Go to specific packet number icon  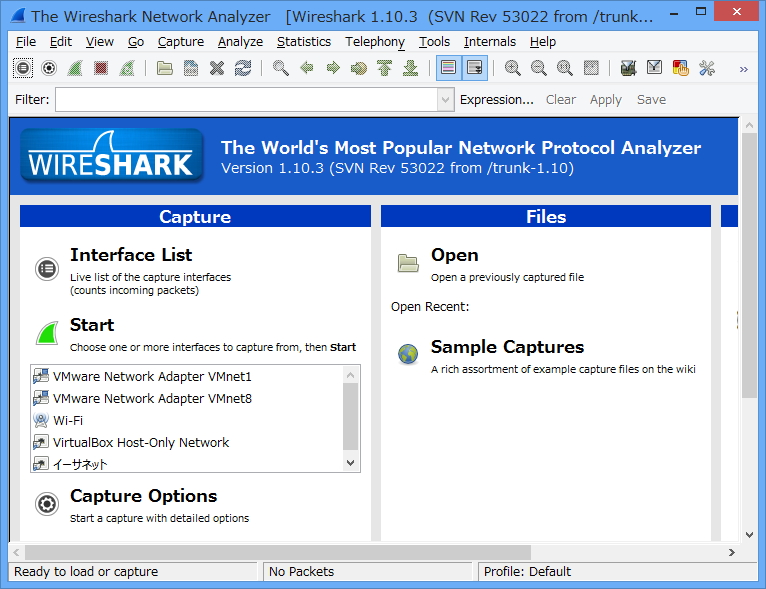359,68
